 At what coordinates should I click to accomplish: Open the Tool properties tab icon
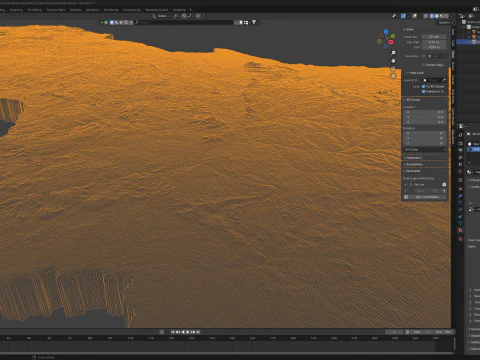(460, 134)
